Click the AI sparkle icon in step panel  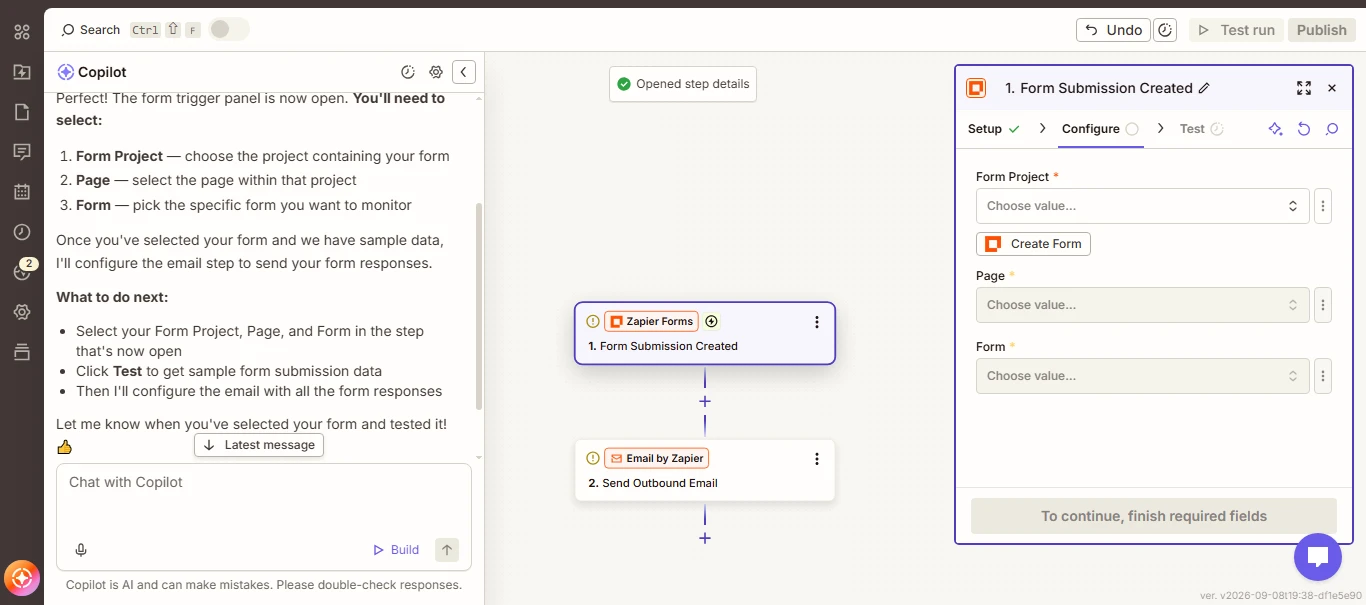pyautogui.click(x=1275, y=129)
